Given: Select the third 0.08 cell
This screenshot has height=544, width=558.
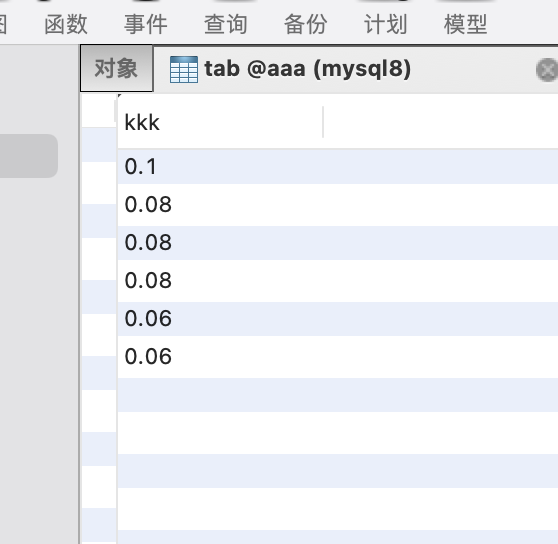Looking at the screenshot, I should tap(338, 281).
